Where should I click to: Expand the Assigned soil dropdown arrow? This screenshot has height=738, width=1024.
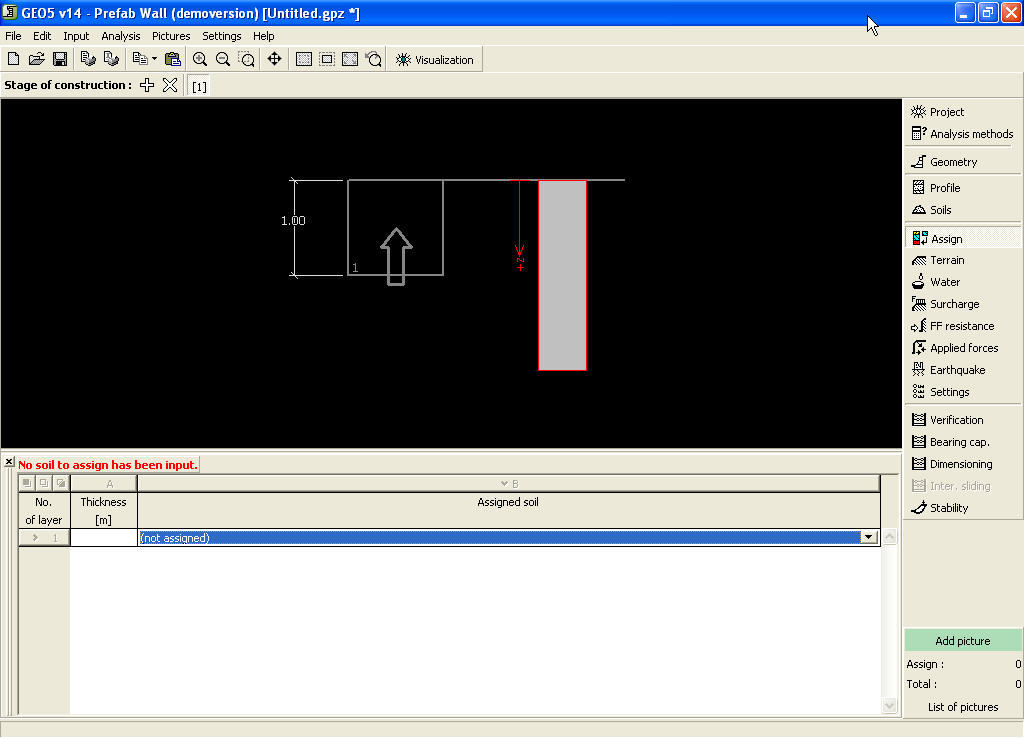coord(869,537)
